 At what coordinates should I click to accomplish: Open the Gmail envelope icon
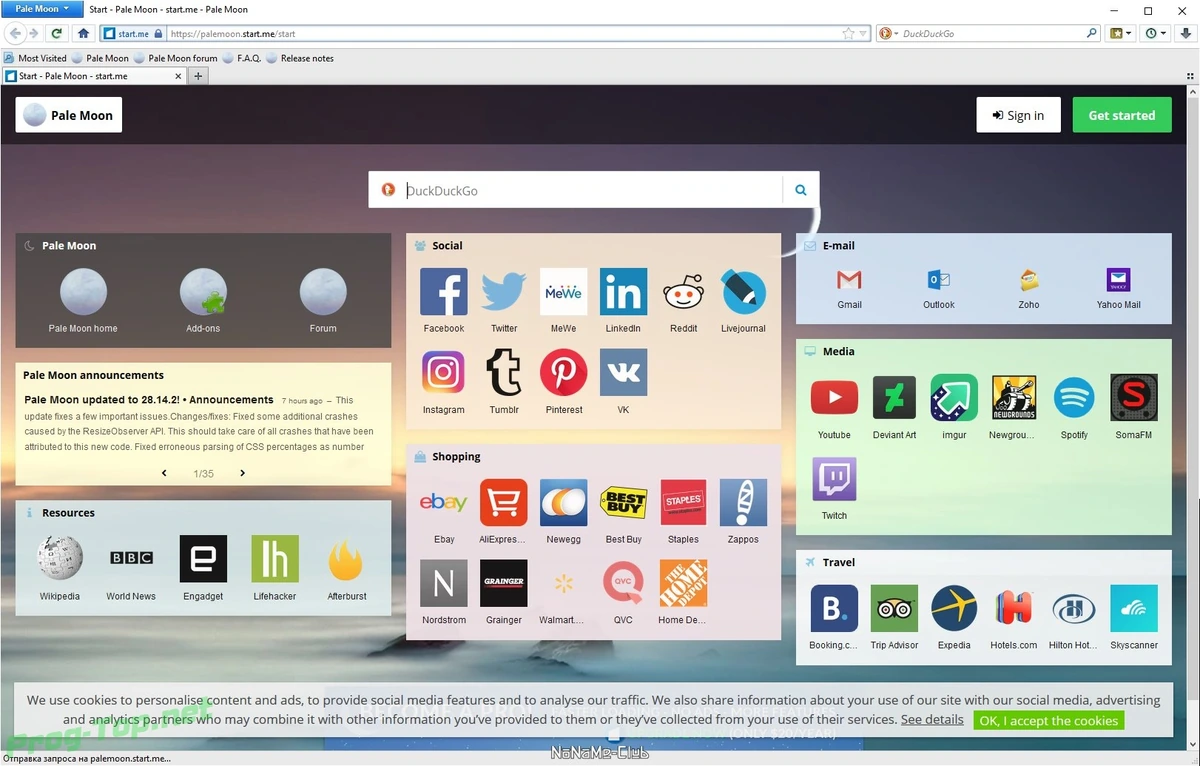[x=849, y=280]
